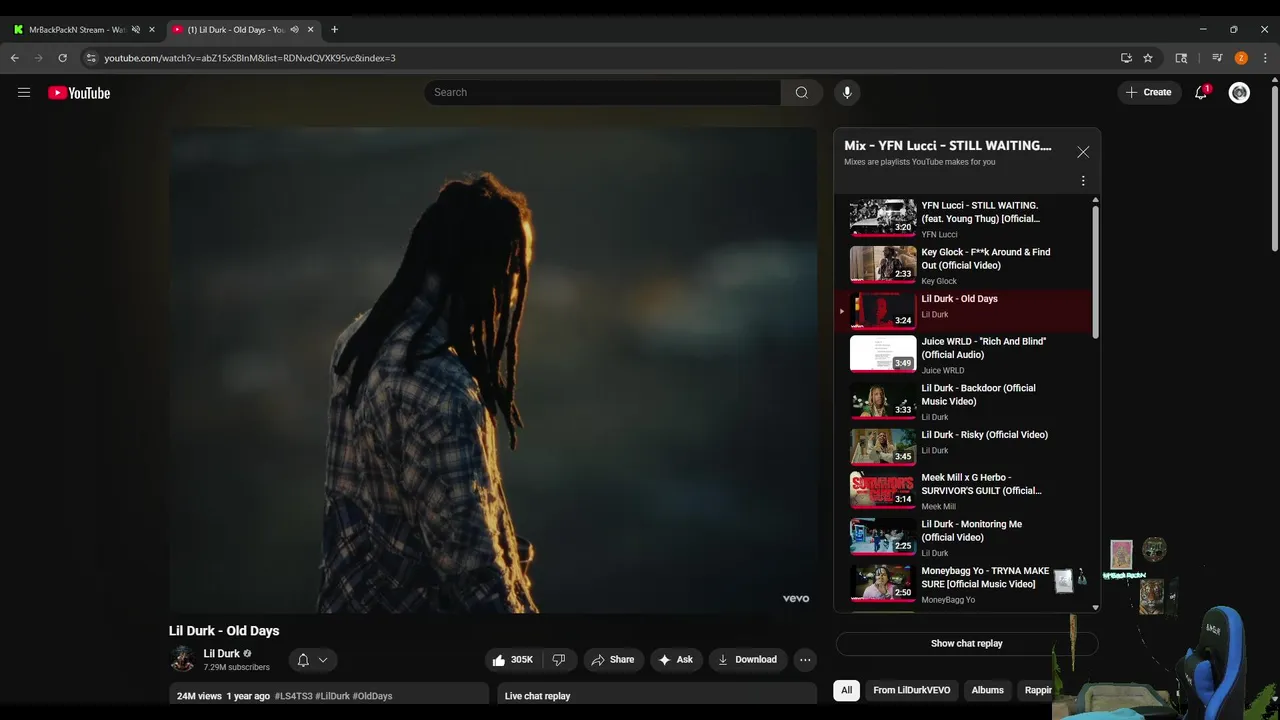This screenshot has width=1280, height=720.
Task: Open Mix playlist three-dot options
Action: (x=1083, y=181)
